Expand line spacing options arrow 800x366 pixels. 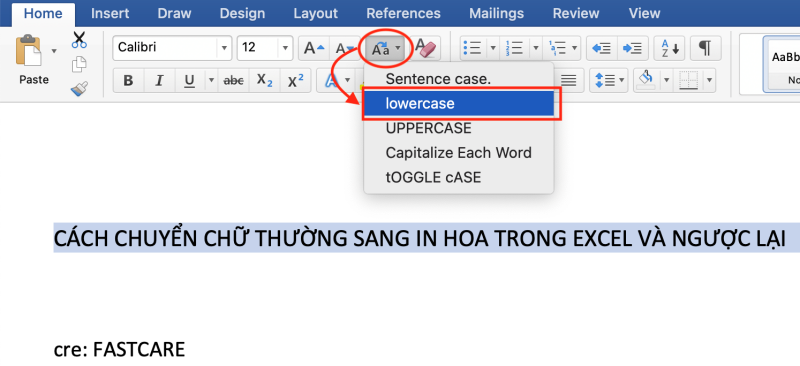(622, 80)
